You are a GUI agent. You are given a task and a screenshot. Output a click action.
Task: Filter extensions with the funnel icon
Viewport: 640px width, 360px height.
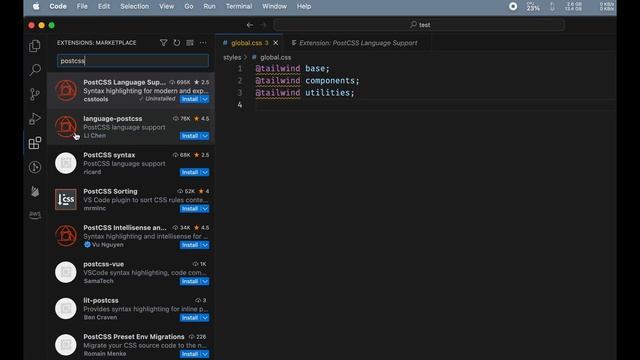coord(163,43)
